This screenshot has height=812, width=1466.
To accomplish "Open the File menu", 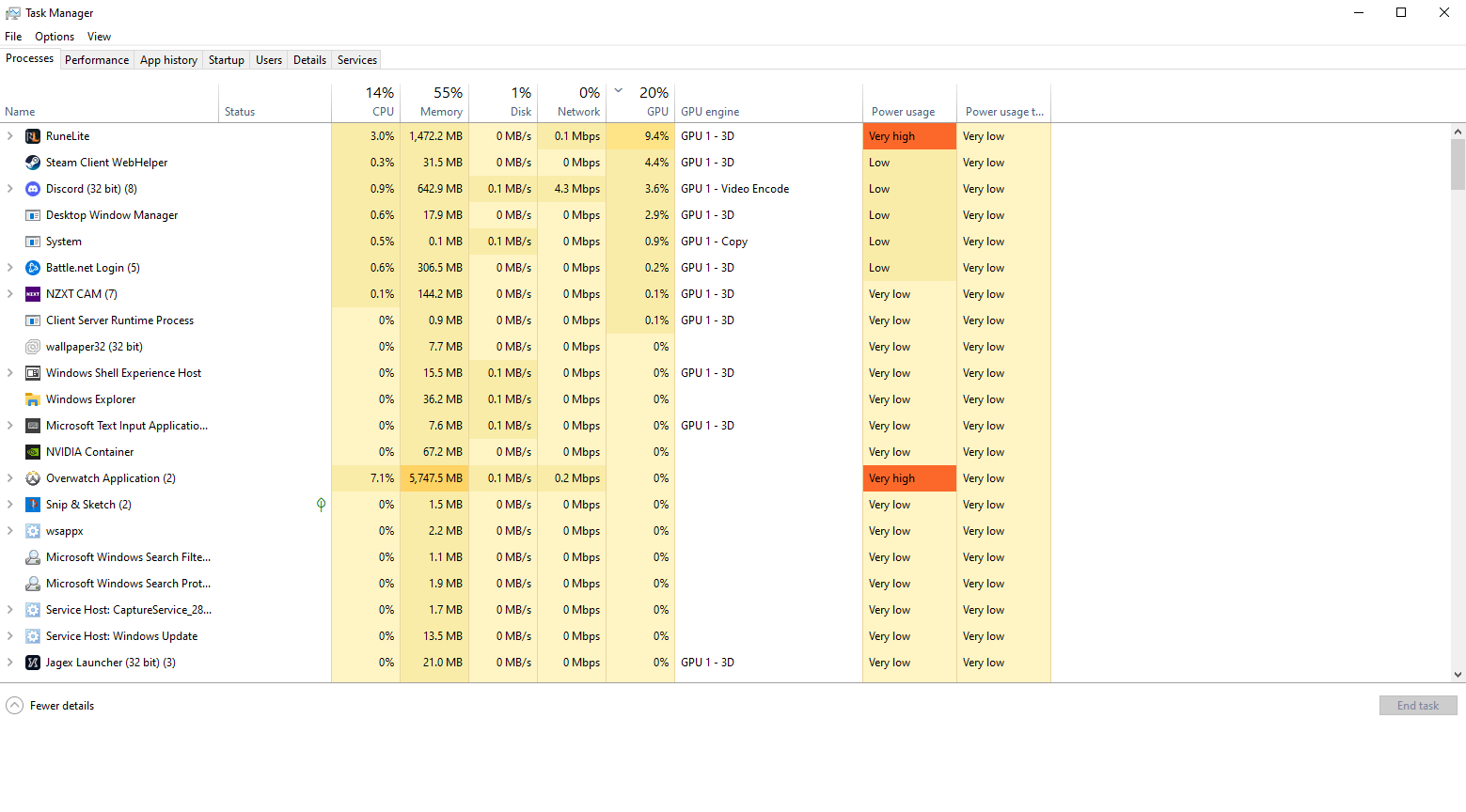I will [13, 37].
